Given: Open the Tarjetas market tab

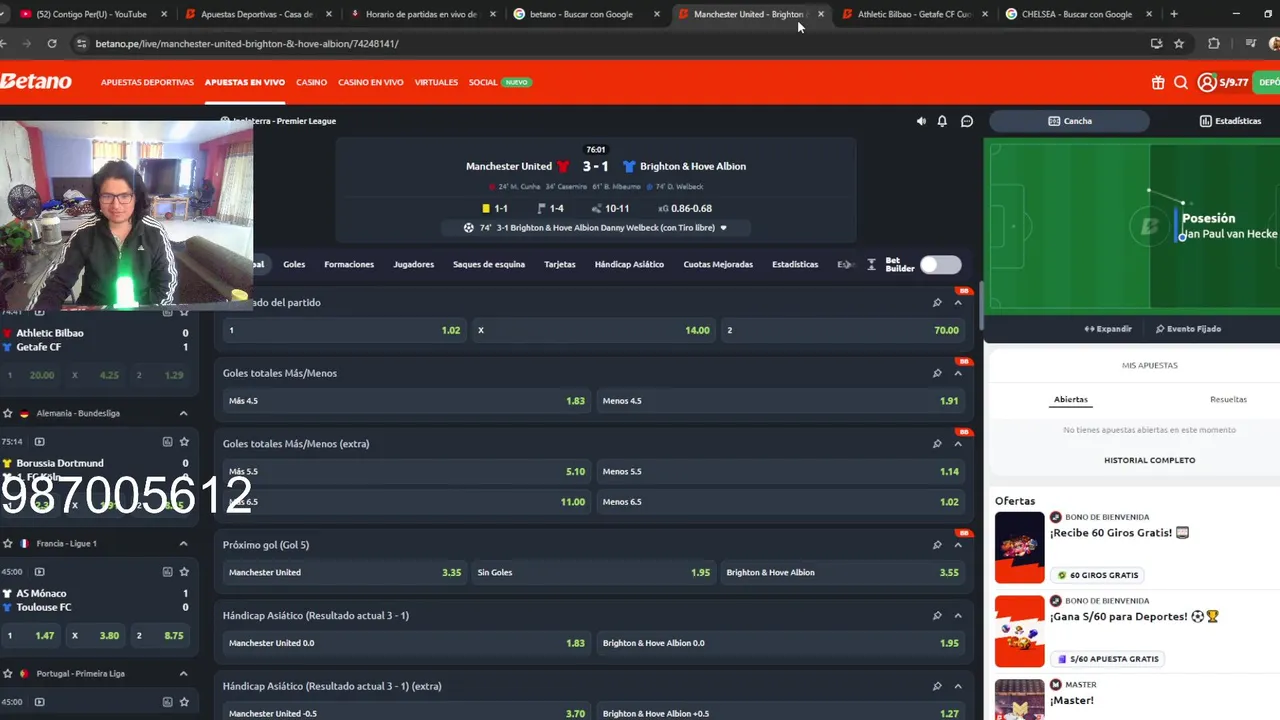Looking at the screenshot, I should (x=560, y=265).
